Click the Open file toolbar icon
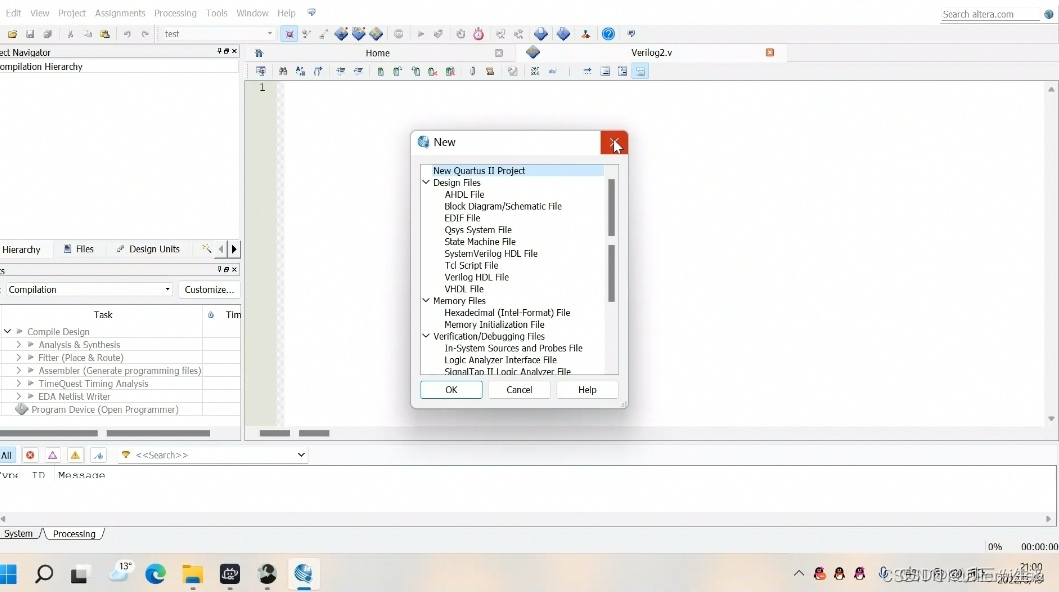Viewport: 1059px width, 592px height. [x=12, y=34]
